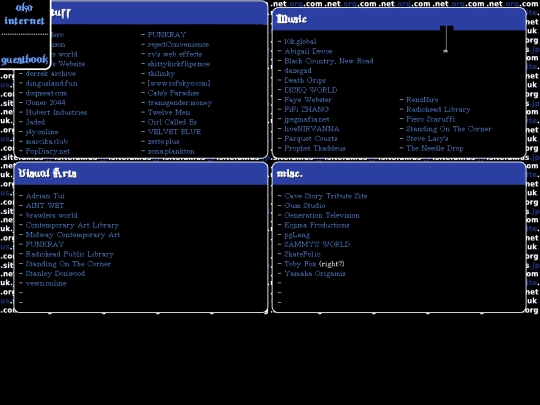Go to jpegmafia.net
Image resolution: width=540 pixels, height=405 pixels.
click(x=307, y=119)
